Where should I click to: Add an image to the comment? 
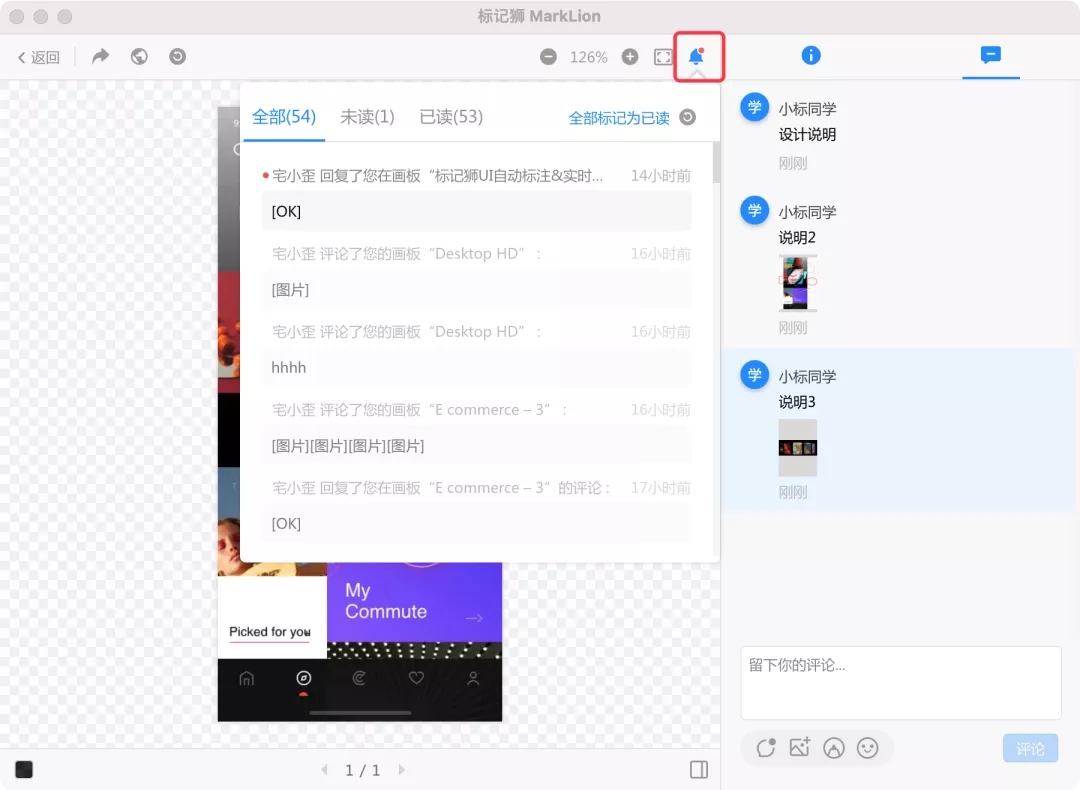point(799,747)
